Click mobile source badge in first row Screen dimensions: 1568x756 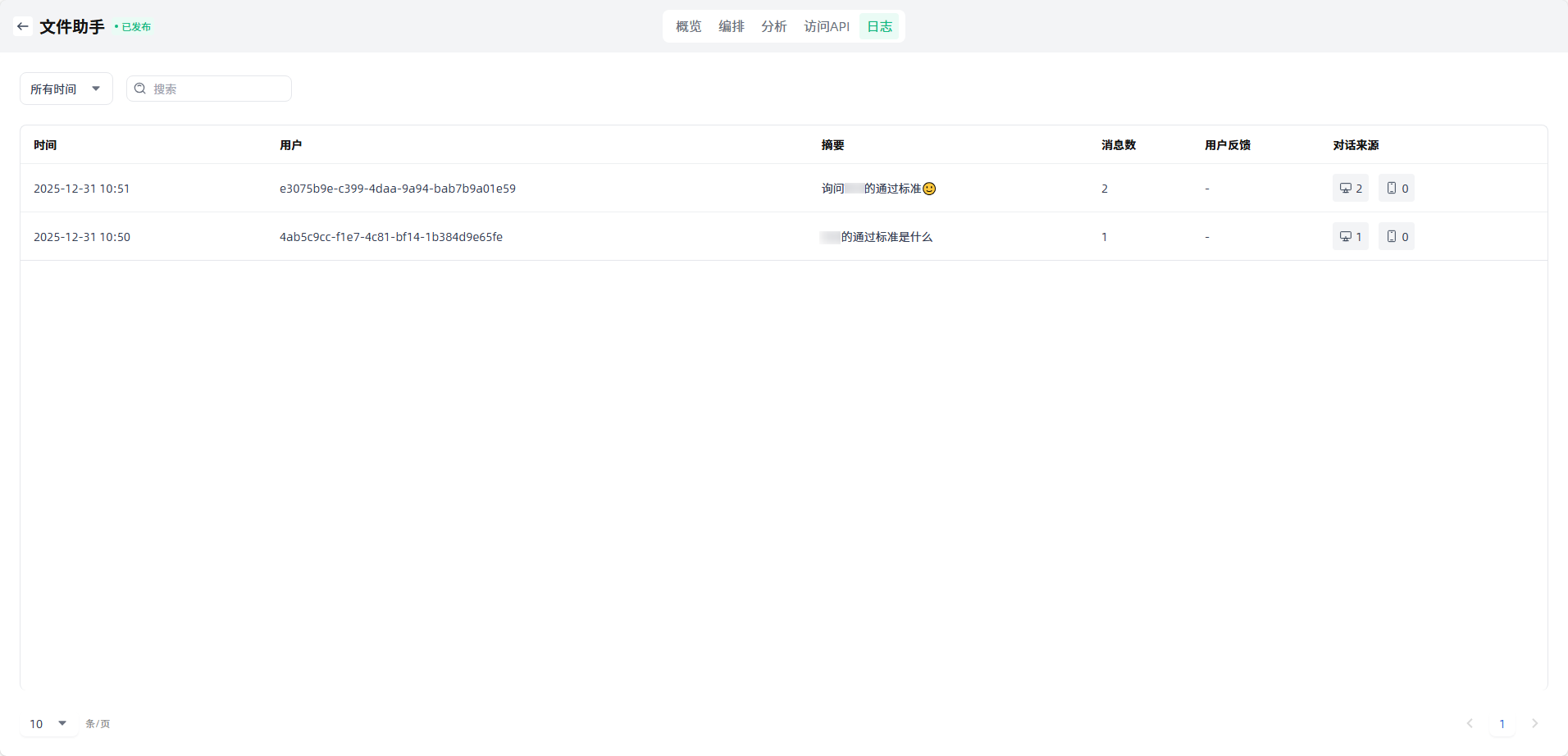tap(1396, 189)
